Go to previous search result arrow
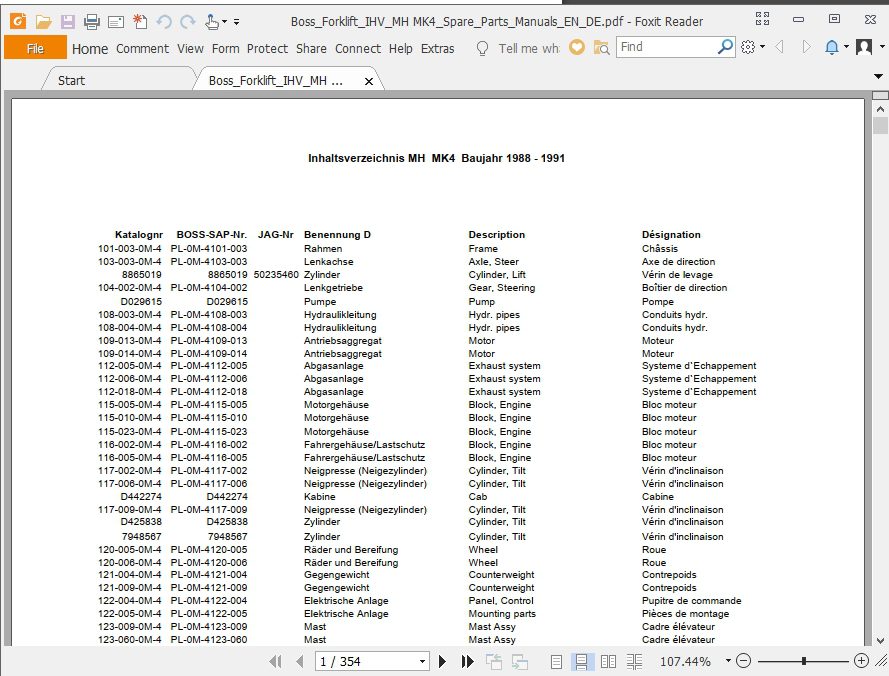Screen dimensions: 889x676 [x=780, y=47]
